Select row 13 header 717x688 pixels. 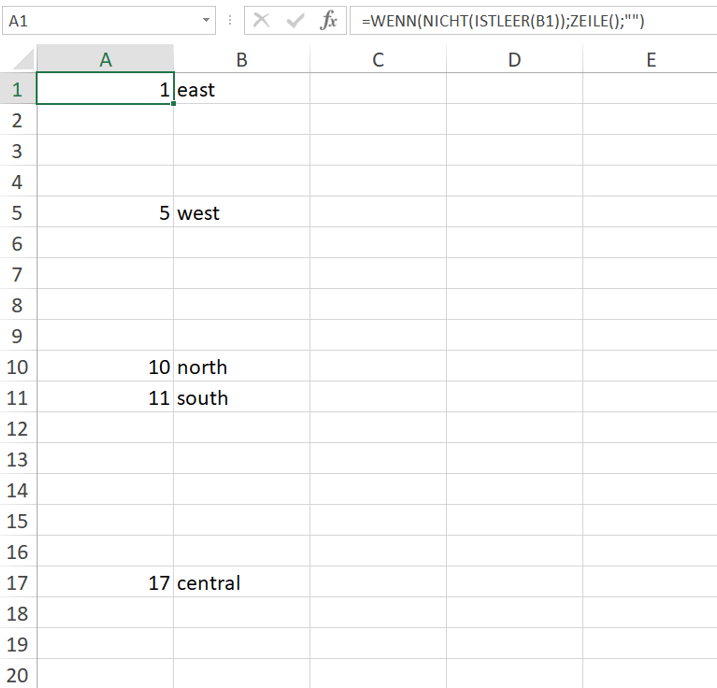(x=18, y=459)
